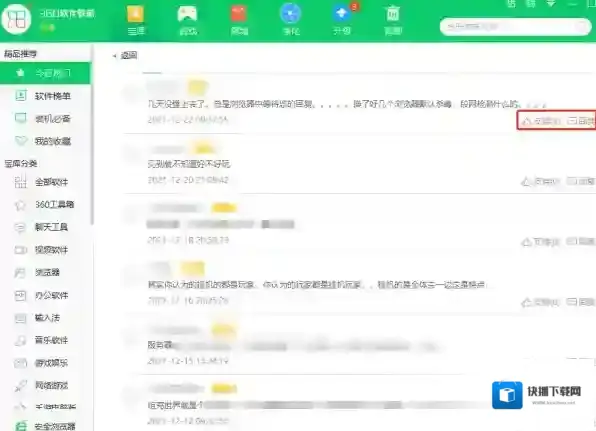Reply to the 2021-12-20 comment
The image size is (596, 431).
(x=581, y=181)
